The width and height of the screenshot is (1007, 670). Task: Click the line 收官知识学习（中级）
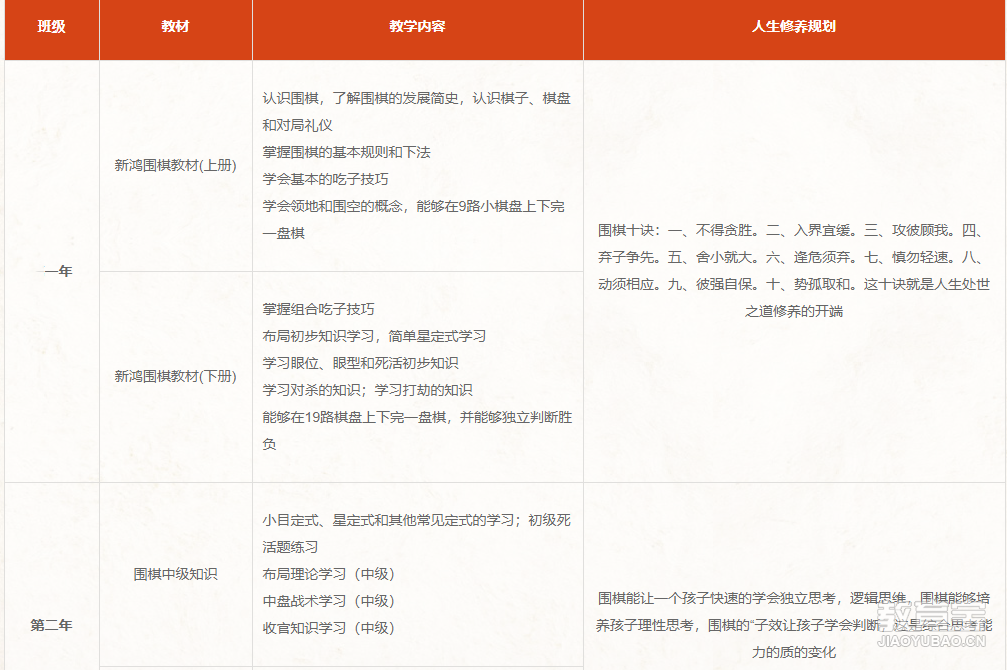click(328, 628)
